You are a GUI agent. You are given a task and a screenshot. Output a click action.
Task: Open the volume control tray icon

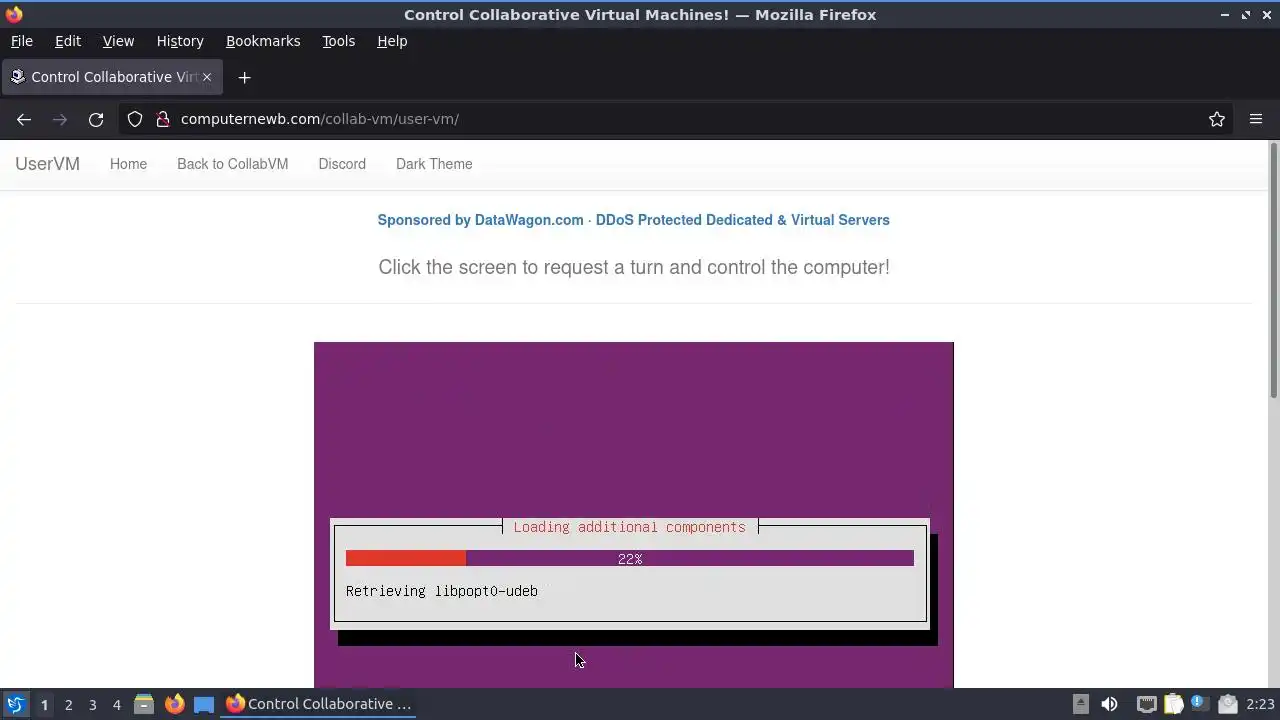[x=1109, y=704]
